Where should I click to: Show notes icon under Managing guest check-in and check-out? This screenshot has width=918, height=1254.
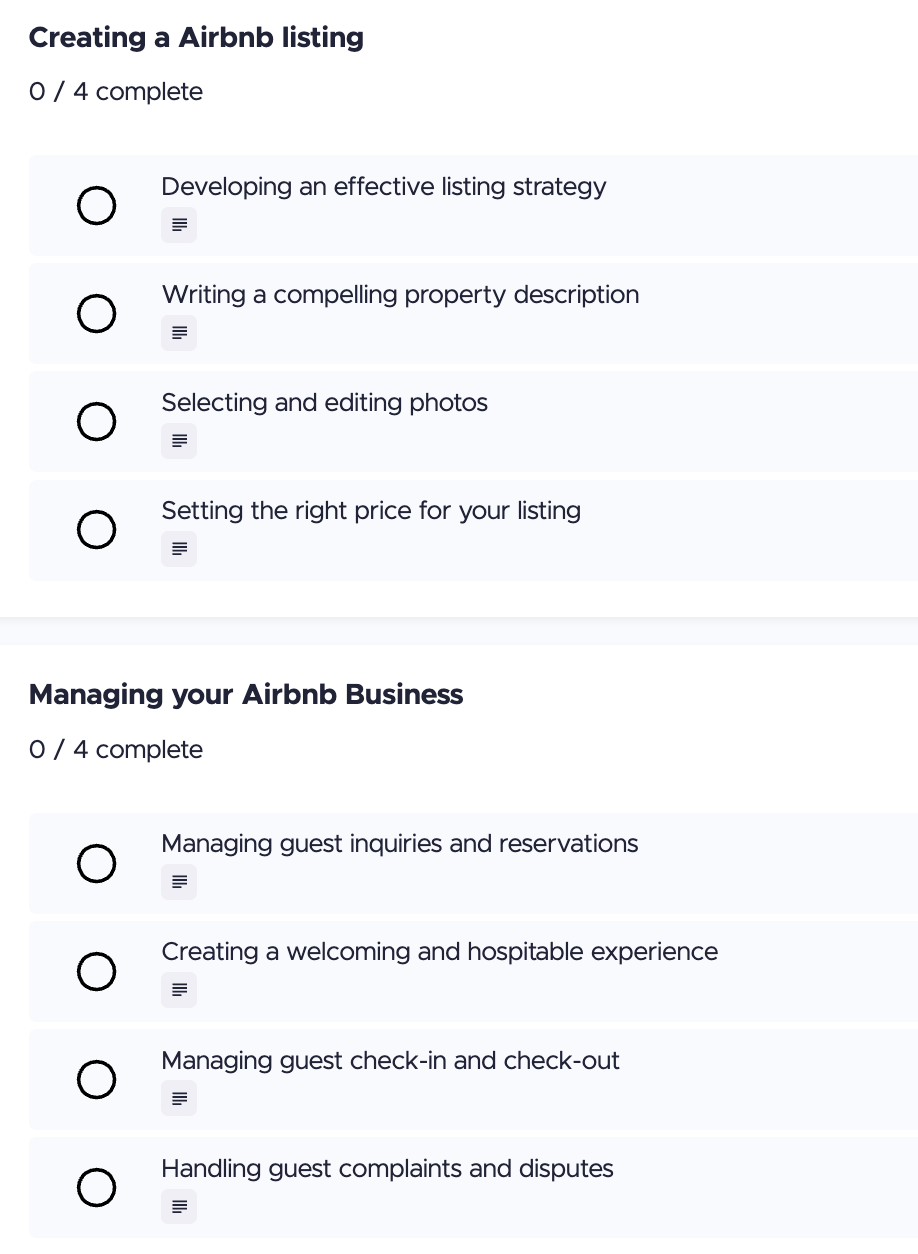[x=179, y=1098]
